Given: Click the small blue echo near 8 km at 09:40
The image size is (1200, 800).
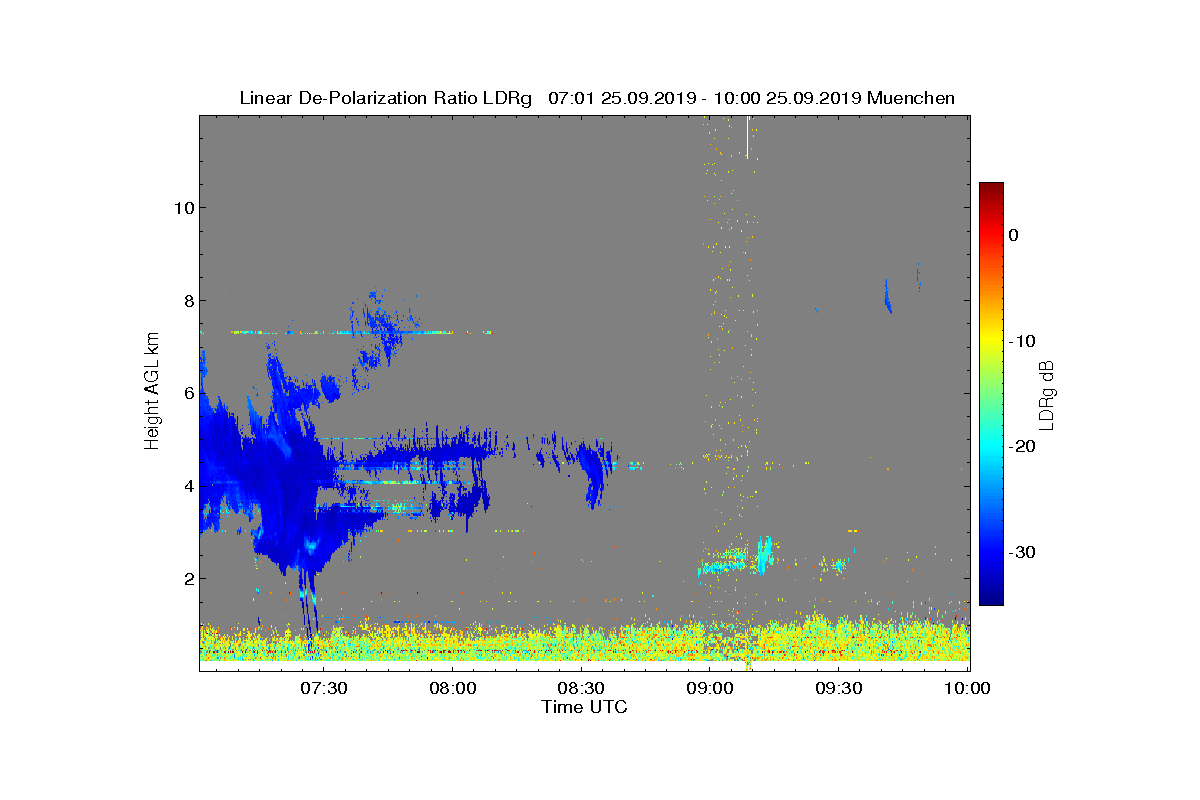Looking at the screenshot, I should (x=888, y=296).
